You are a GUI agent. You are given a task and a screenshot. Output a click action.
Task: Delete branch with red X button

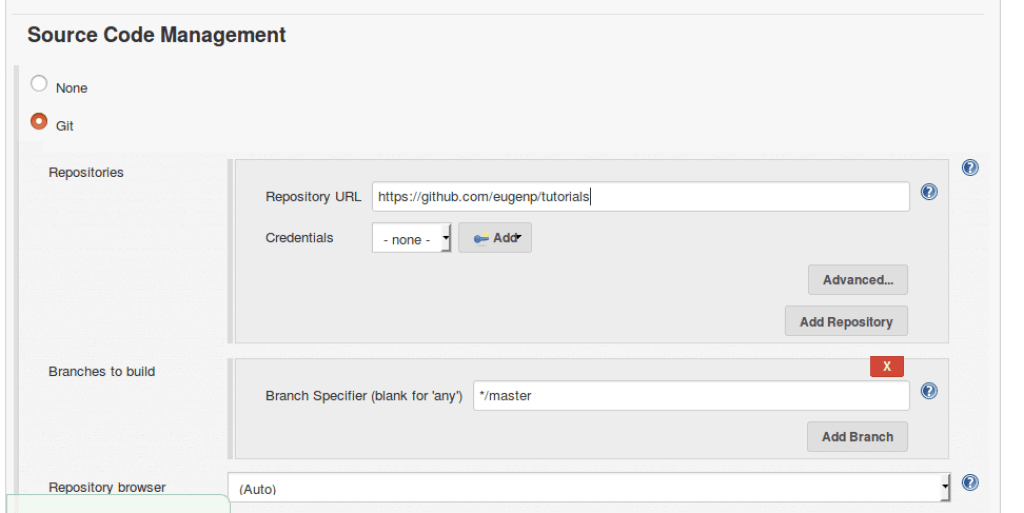(887, 366)
